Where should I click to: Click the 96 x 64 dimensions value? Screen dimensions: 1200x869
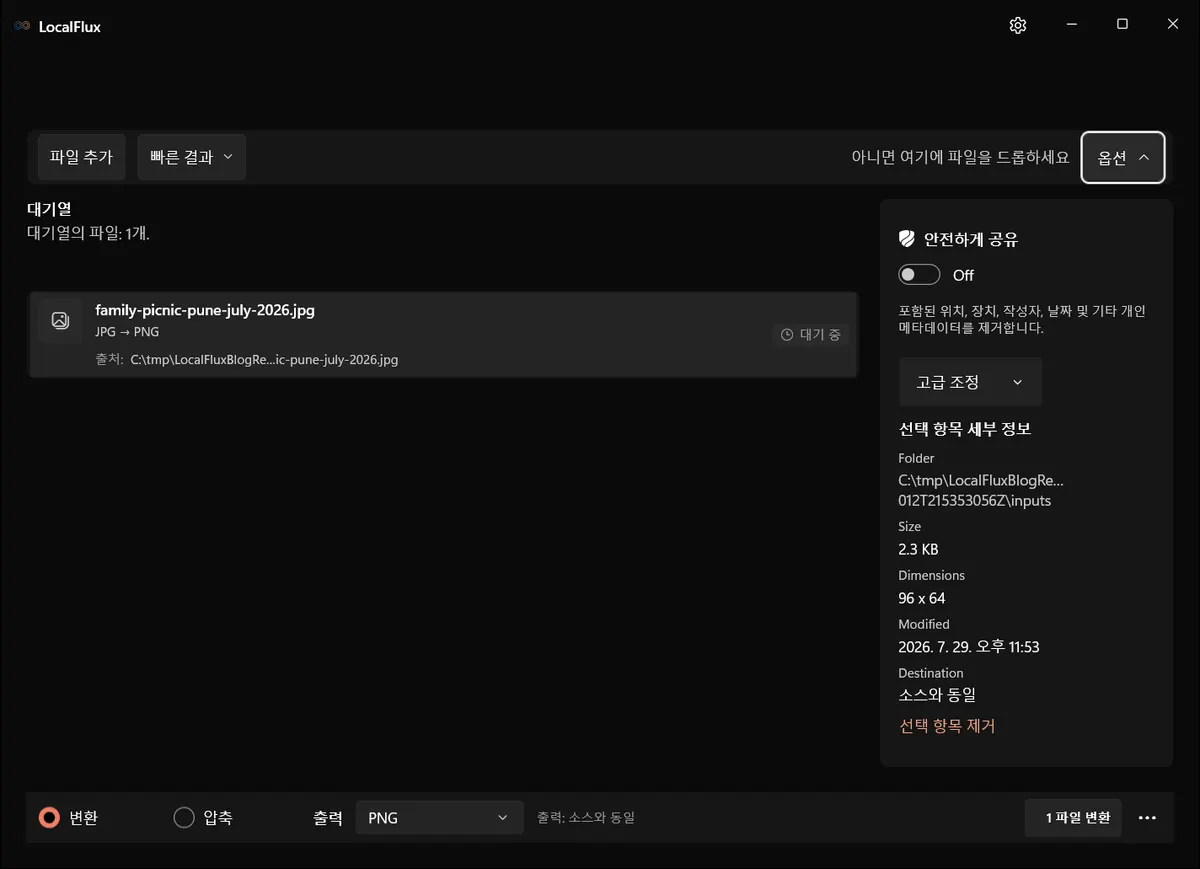coord(922,598)
